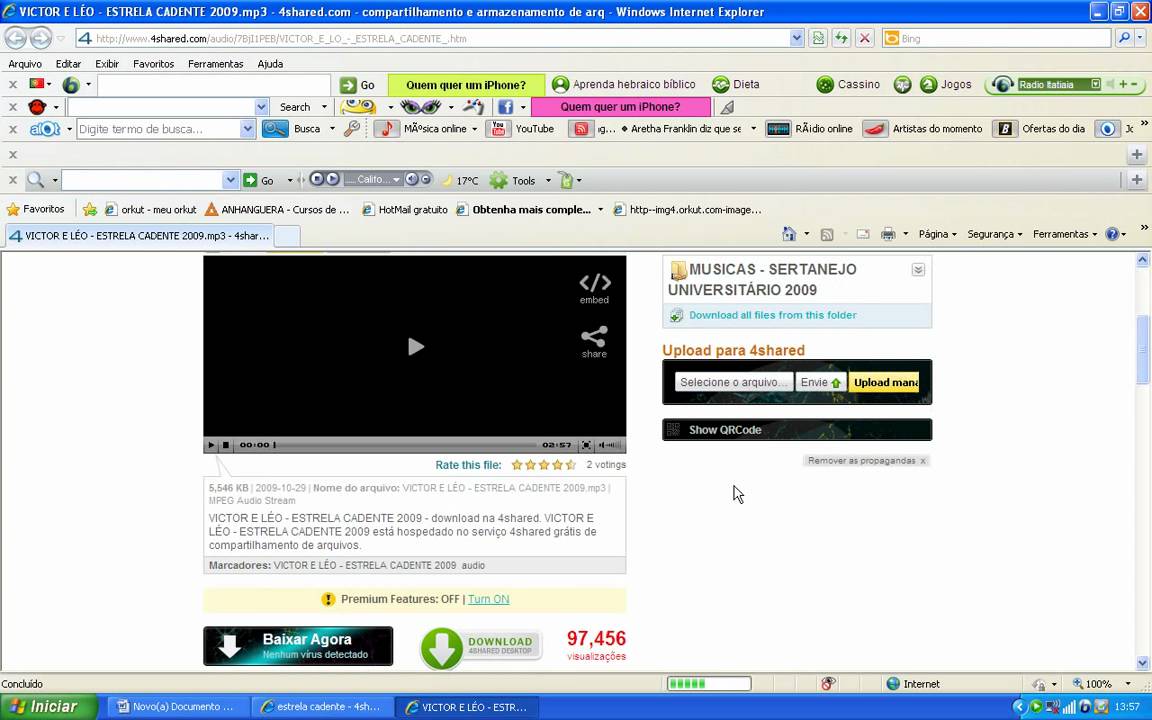The height and width of the screenshot is (720, 1152).
Task: Start playback with the center play triangle
Action: [415, 346]
